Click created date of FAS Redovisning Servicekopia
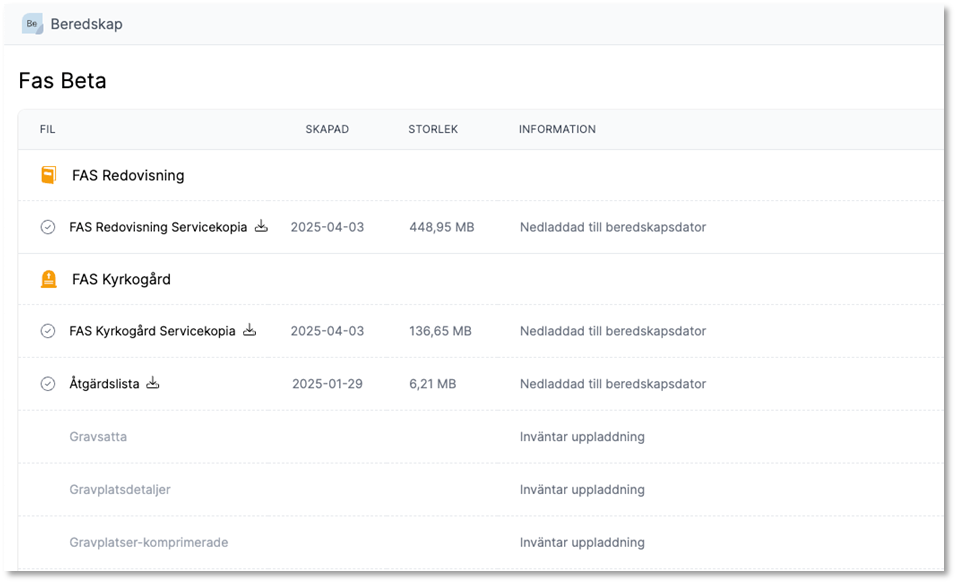Screen dimensions: 957x584 (327, 227)
